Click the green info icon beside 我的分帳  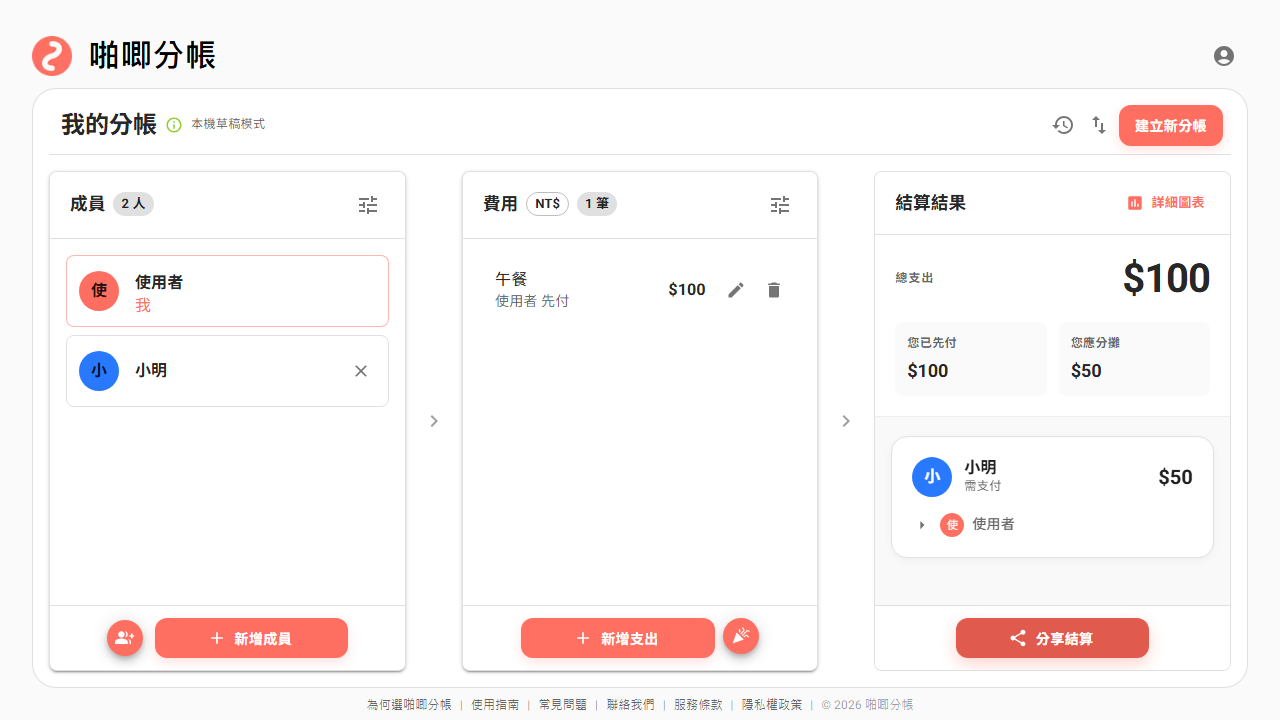tap(174, 125)
